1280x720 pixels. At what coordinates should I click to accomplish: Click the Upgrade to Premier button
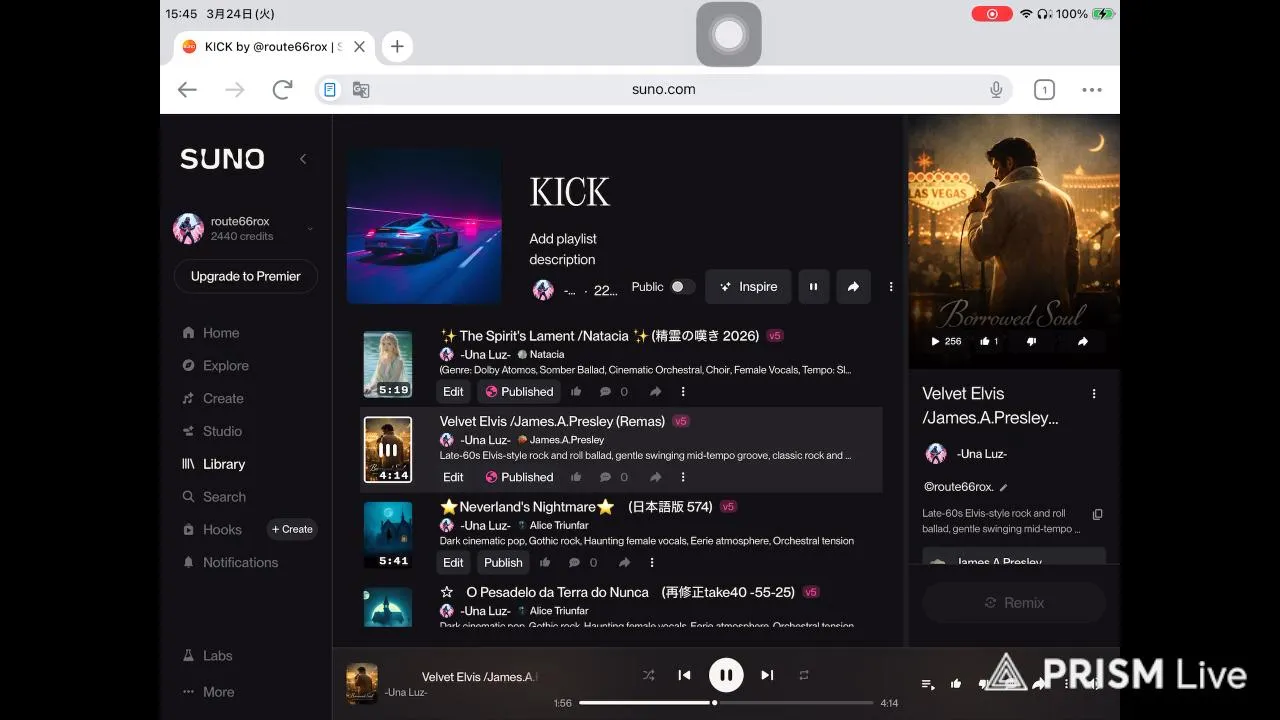(246, 276)
